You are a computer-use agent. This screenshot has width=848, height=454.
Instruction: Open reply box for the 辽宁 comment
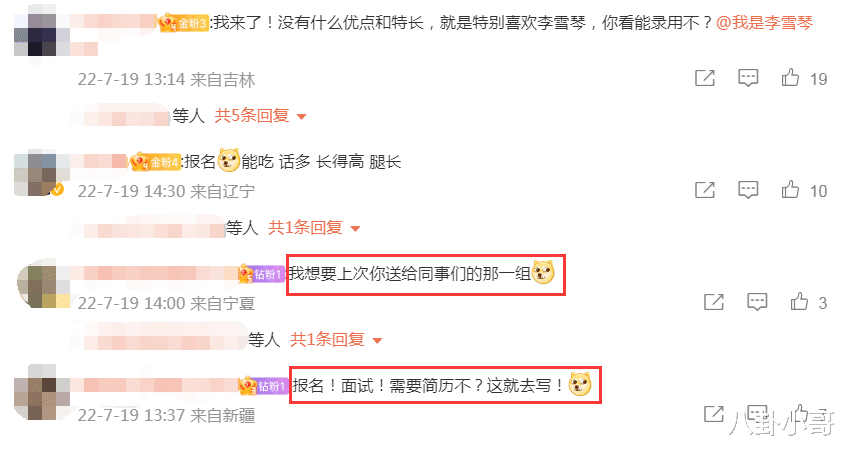coord(748,190)
